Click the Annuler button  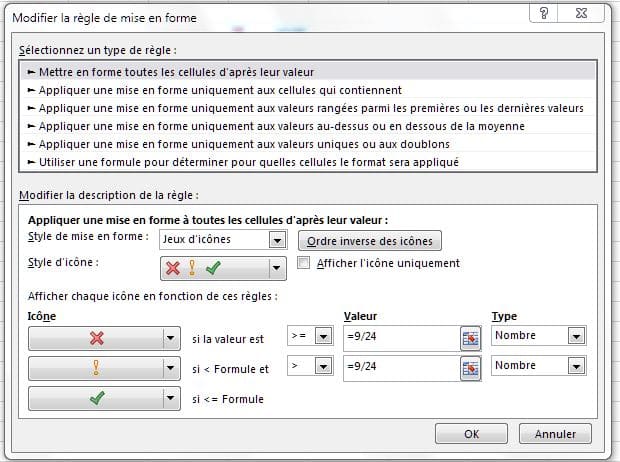pos(555,434)
